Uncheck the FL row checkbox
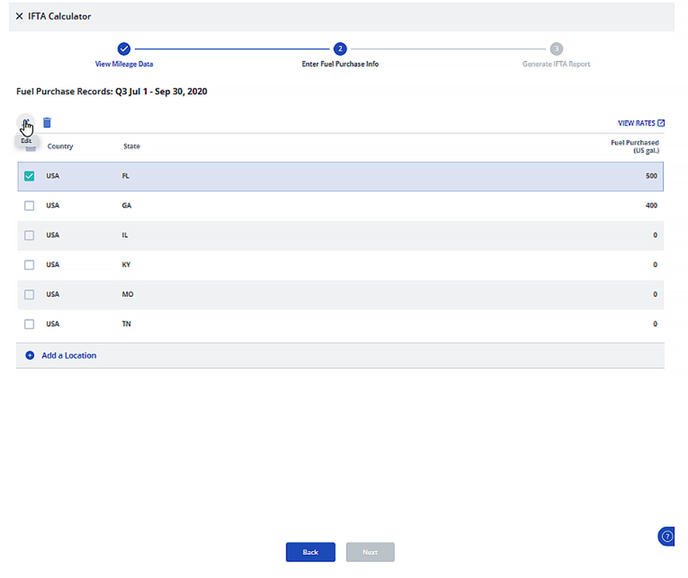688x578 pixels. coord(29,176)
